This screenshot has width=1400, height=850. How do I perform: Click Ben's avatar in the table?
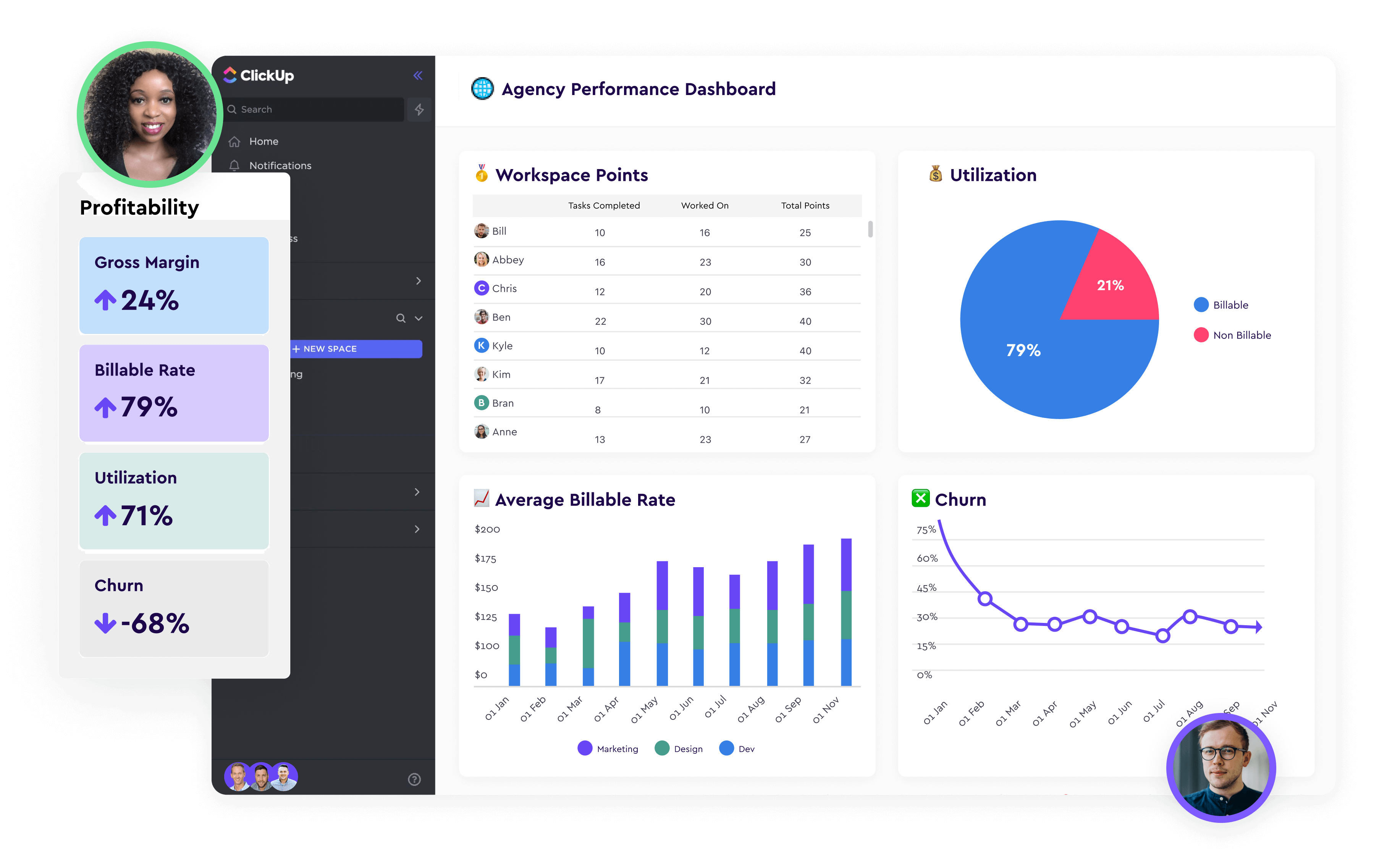pyautogui.click(x=481, y=317)
